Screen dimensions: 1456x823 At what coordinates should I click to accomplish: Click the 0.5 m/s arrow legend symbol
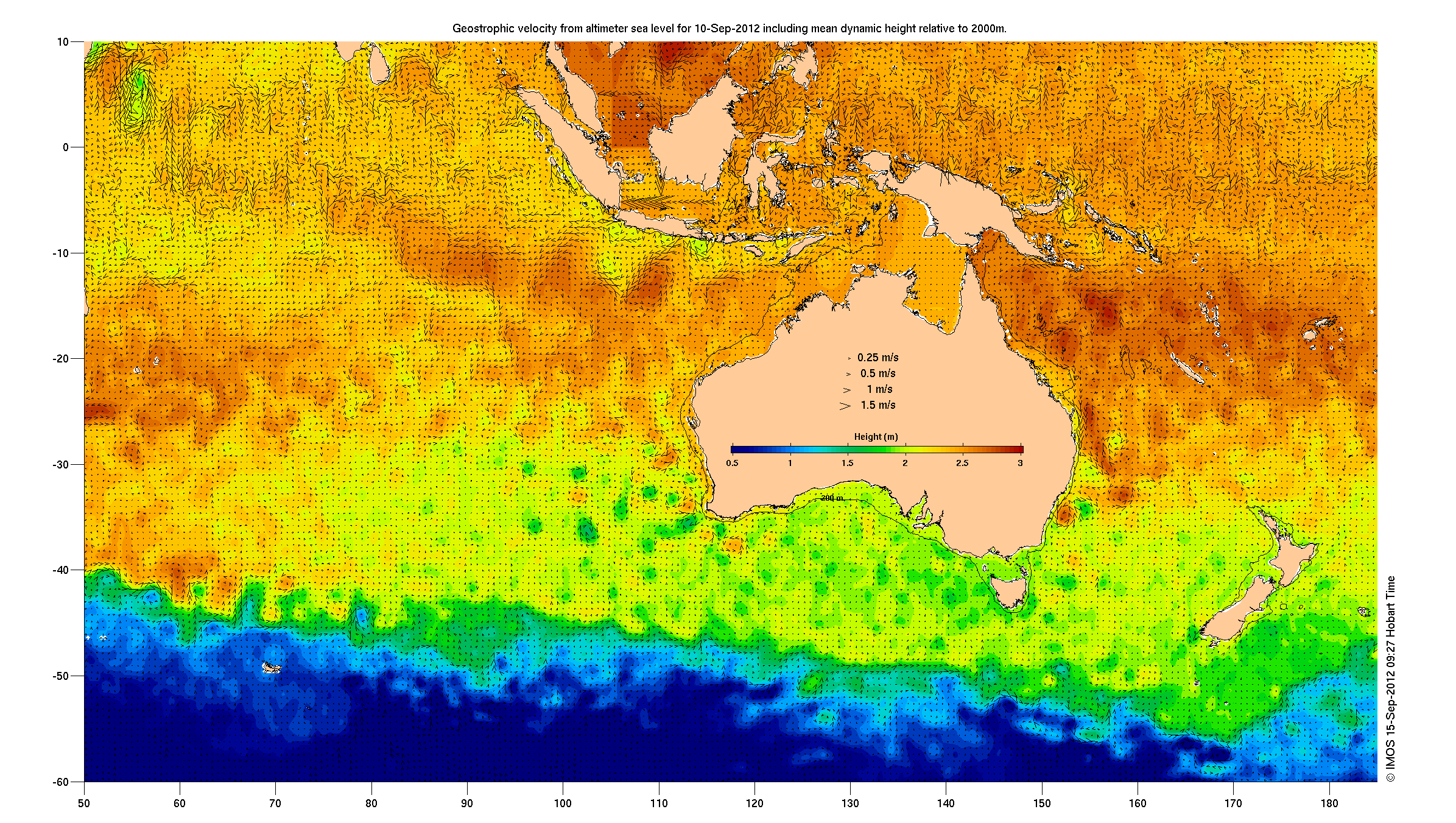(848, 374)
